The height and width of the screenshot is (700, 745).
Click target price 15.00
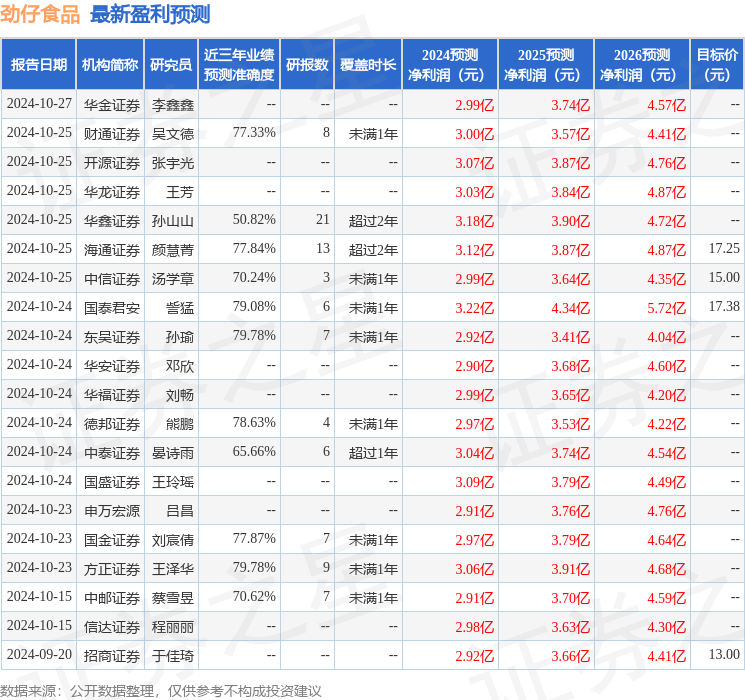click(724, 278)
